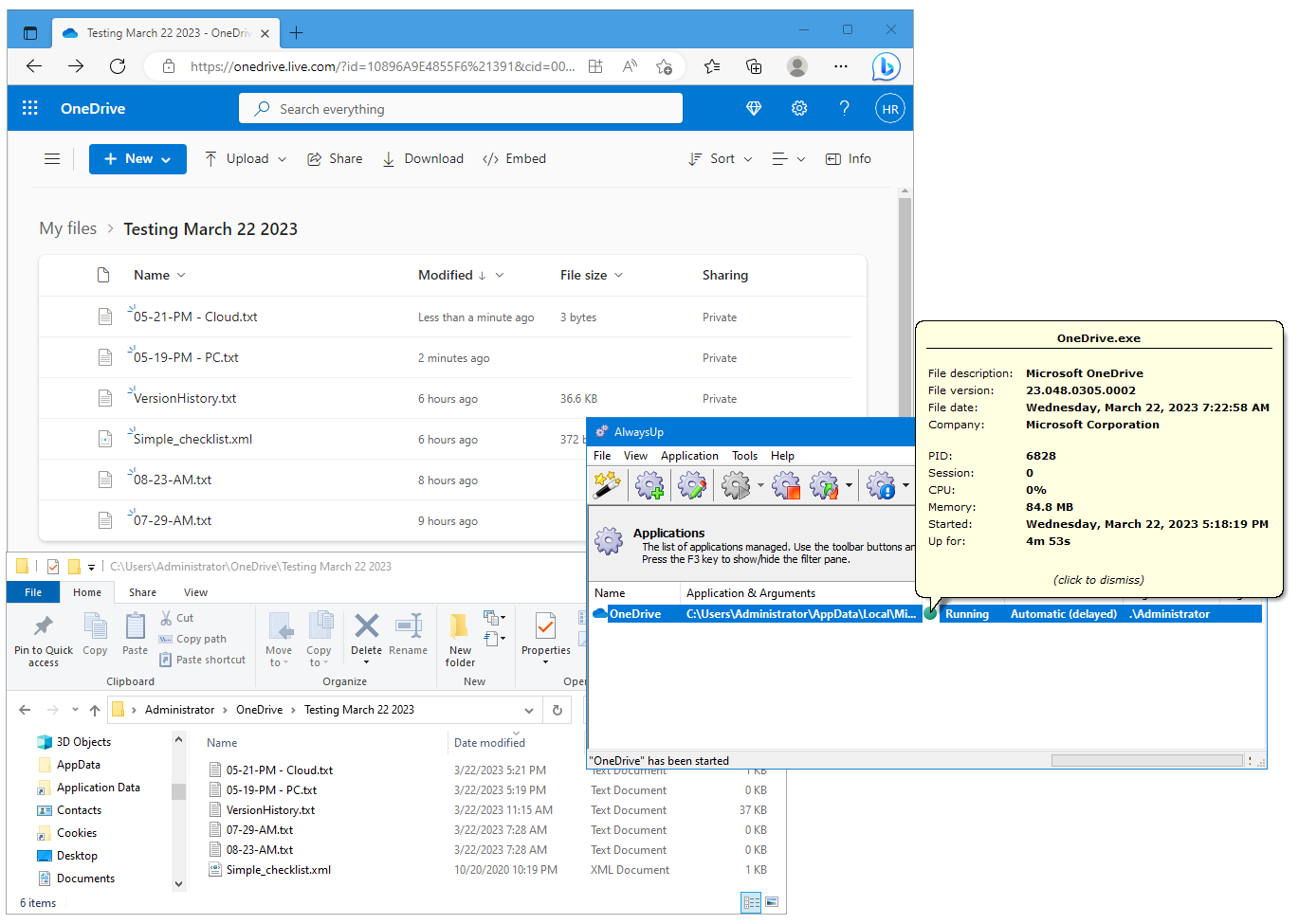Open Edge collections icon
This screenshot has width=1298, height=924.
pyautogui.click(x=754, y=66)
